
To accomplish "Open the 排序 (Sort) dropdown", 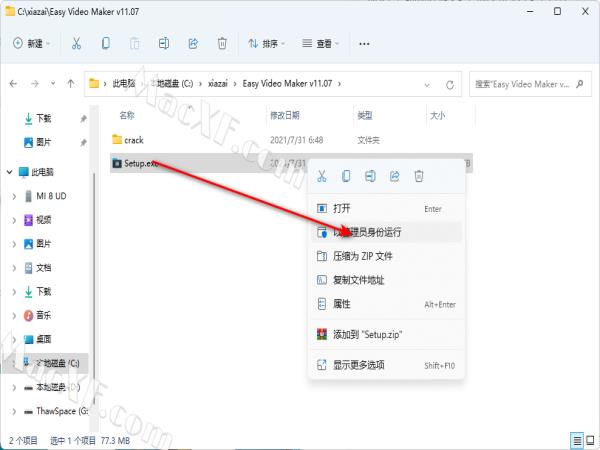I will pos(266,44).
